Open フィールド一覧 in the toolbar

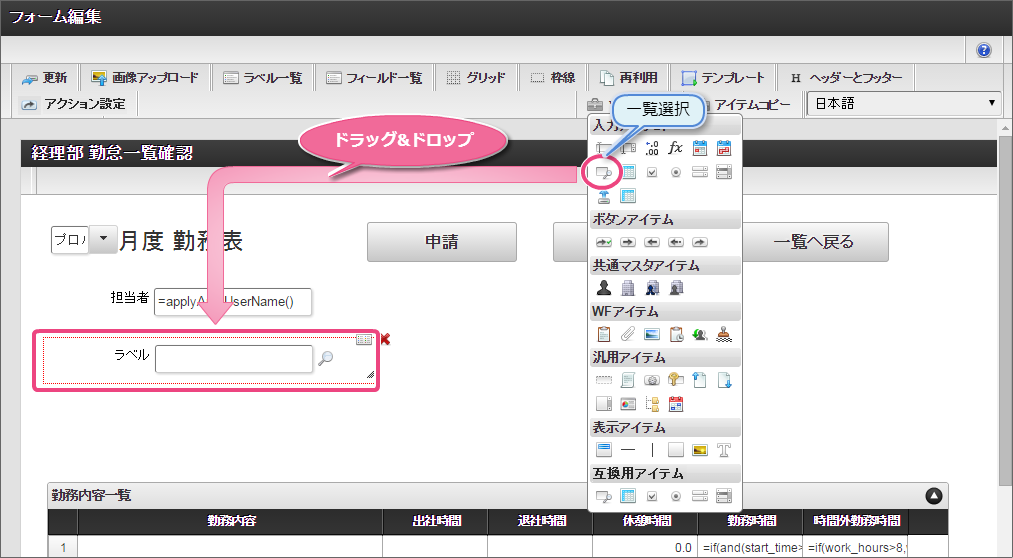[373, 78]
